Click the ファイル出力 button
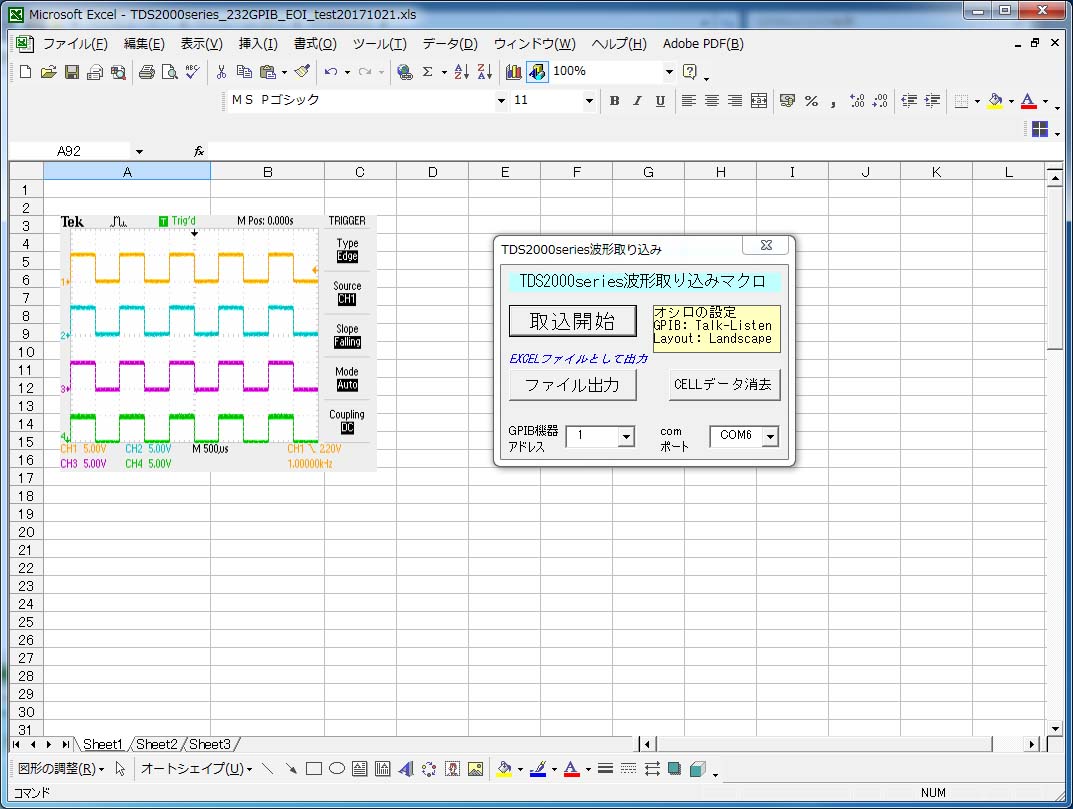The height and width of the screenshot is (809, 1073). click(572, 385)
